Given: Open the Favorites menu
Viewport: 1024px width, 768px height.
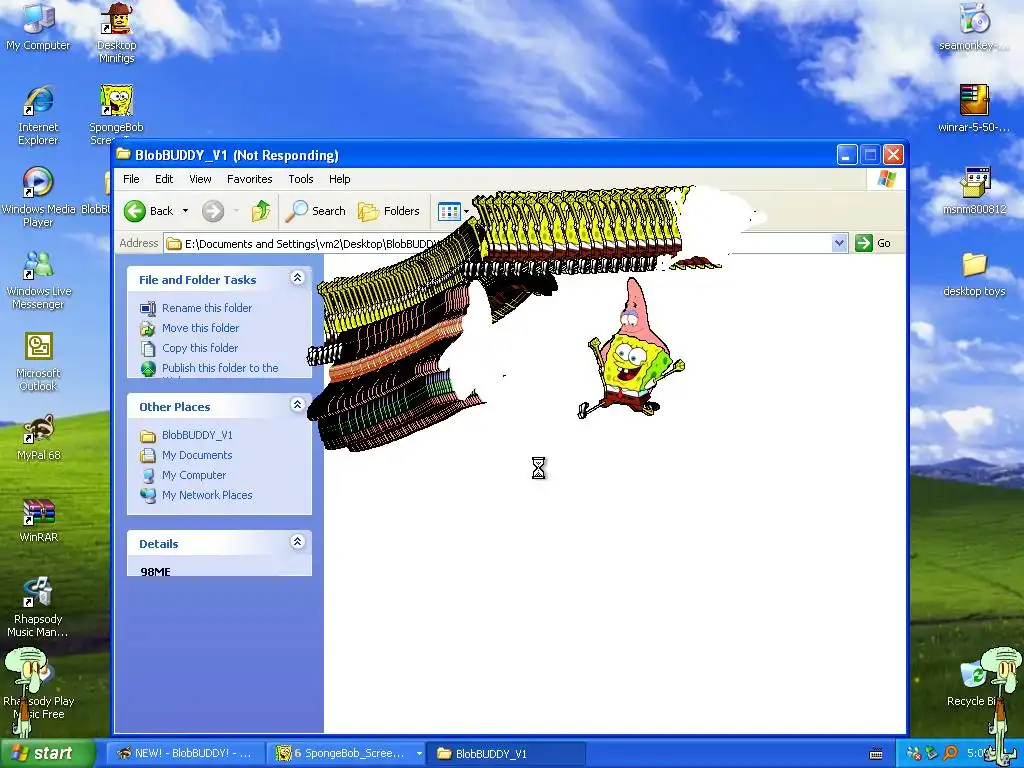Looking at the screenshot, I should coord(249,179).
